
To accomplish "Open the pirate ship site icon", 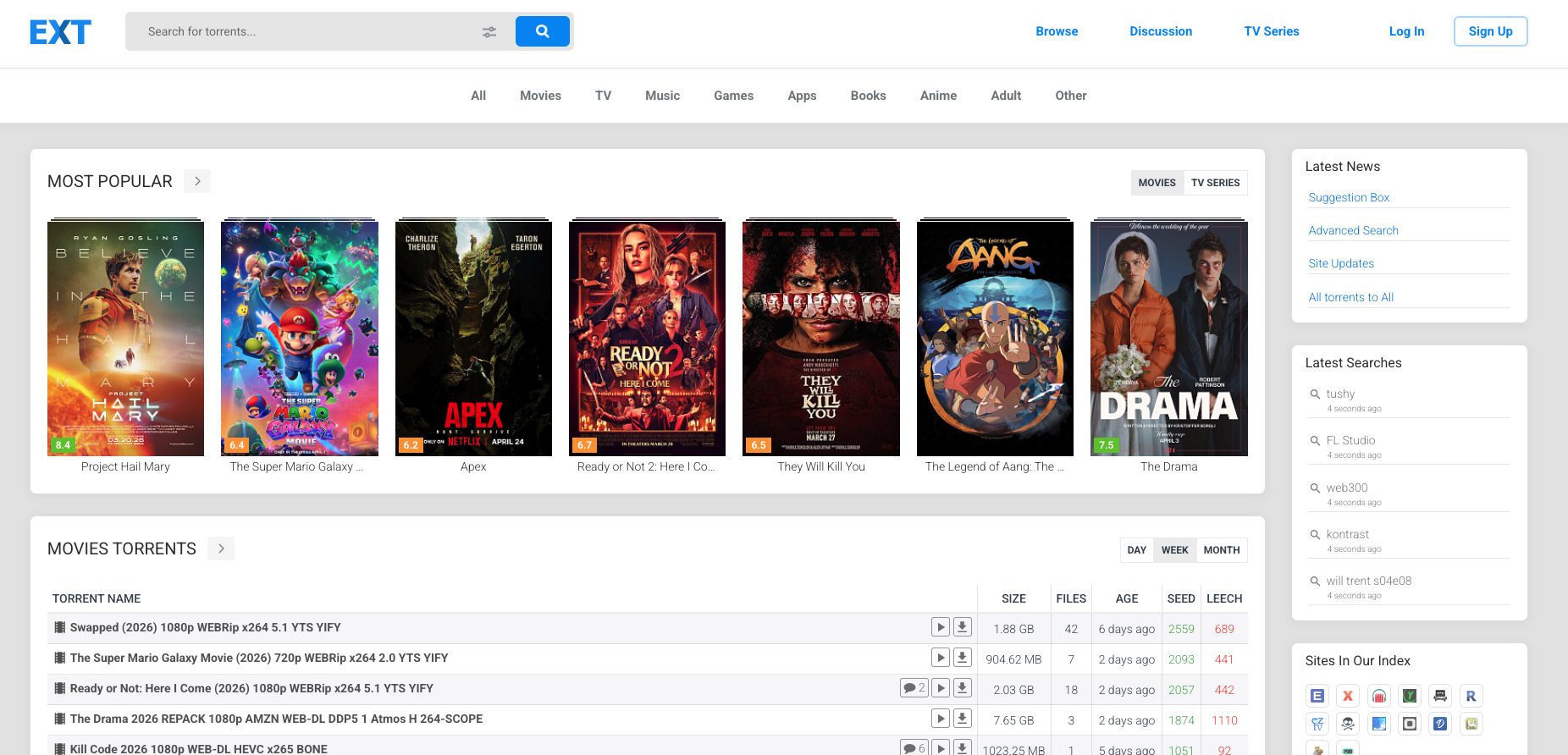I will coord(1440,696).
